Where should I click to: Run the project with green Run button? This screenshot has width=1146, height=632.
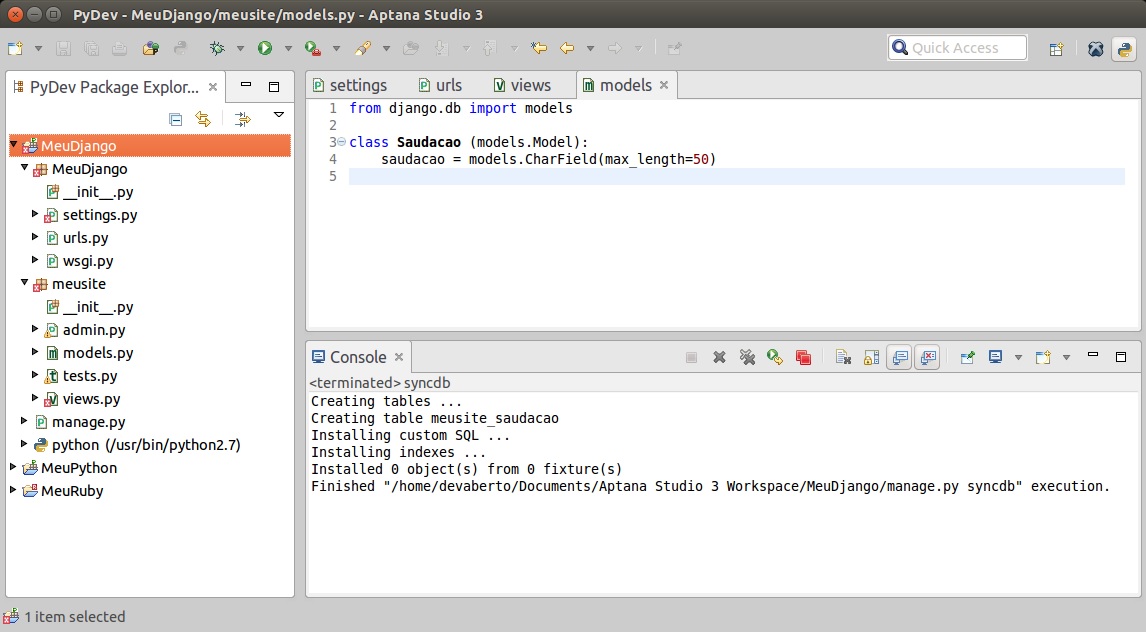[265, 48]
